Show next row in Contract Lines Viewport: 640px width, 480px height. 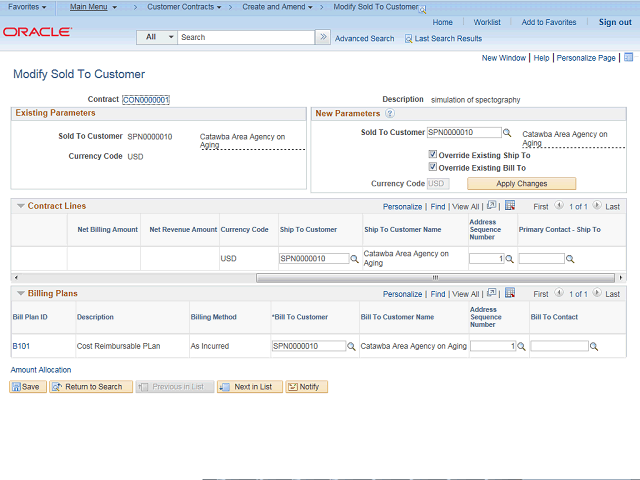[597, 205]
